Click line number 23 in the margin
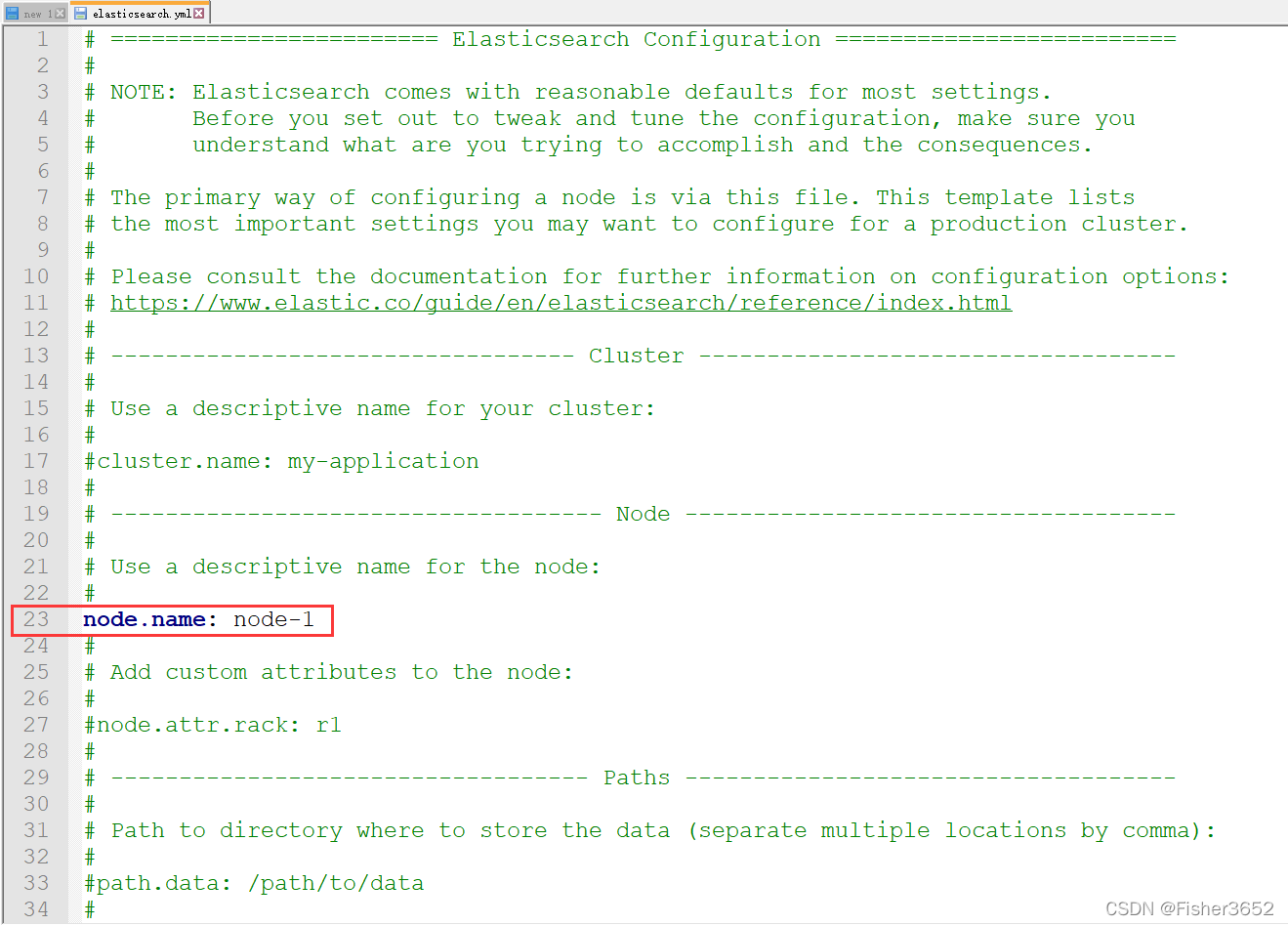Screen dimensions: 1288x925 click(36, 619)
